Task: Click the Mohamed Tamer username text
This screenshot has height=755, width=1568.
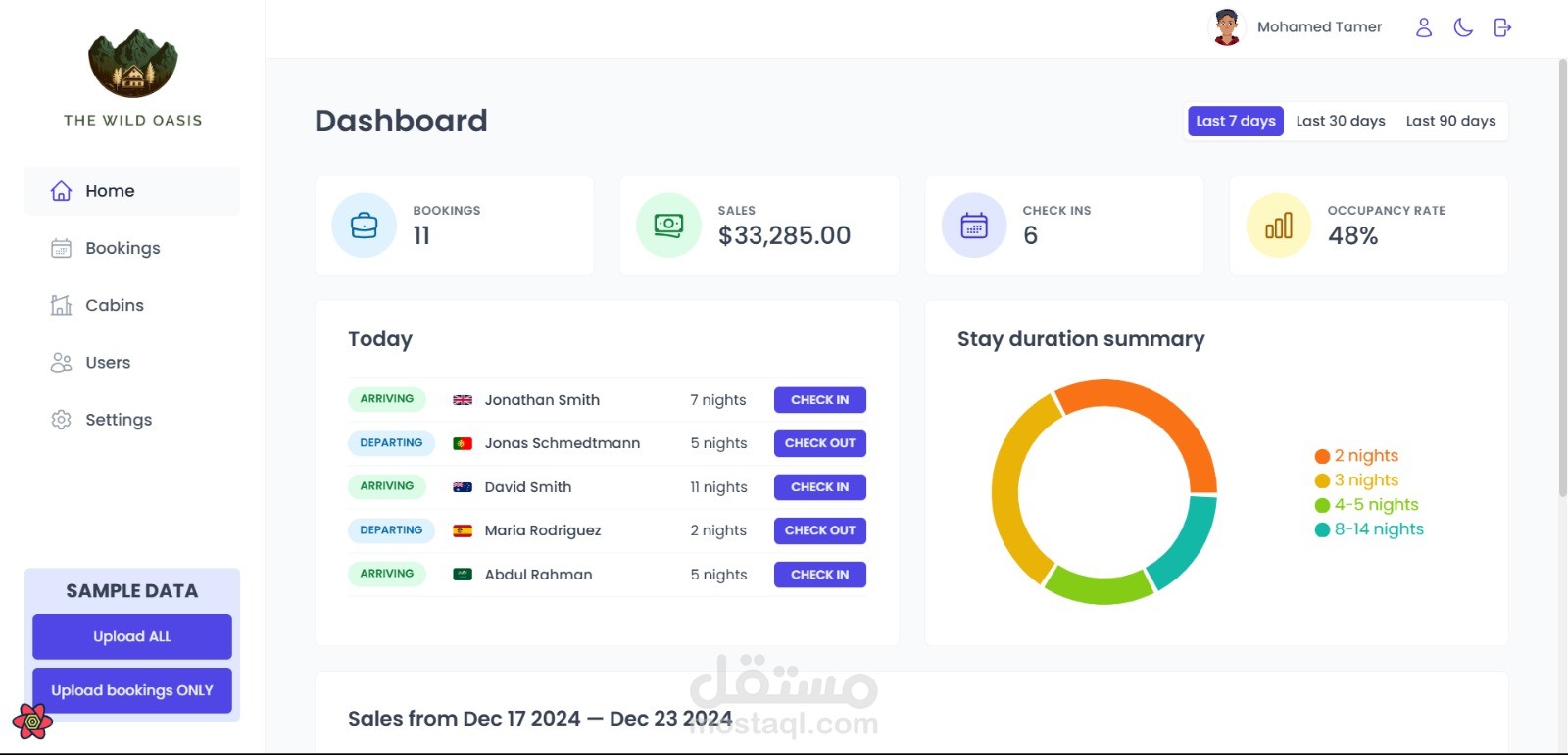Action: [x=1319, y=27]
